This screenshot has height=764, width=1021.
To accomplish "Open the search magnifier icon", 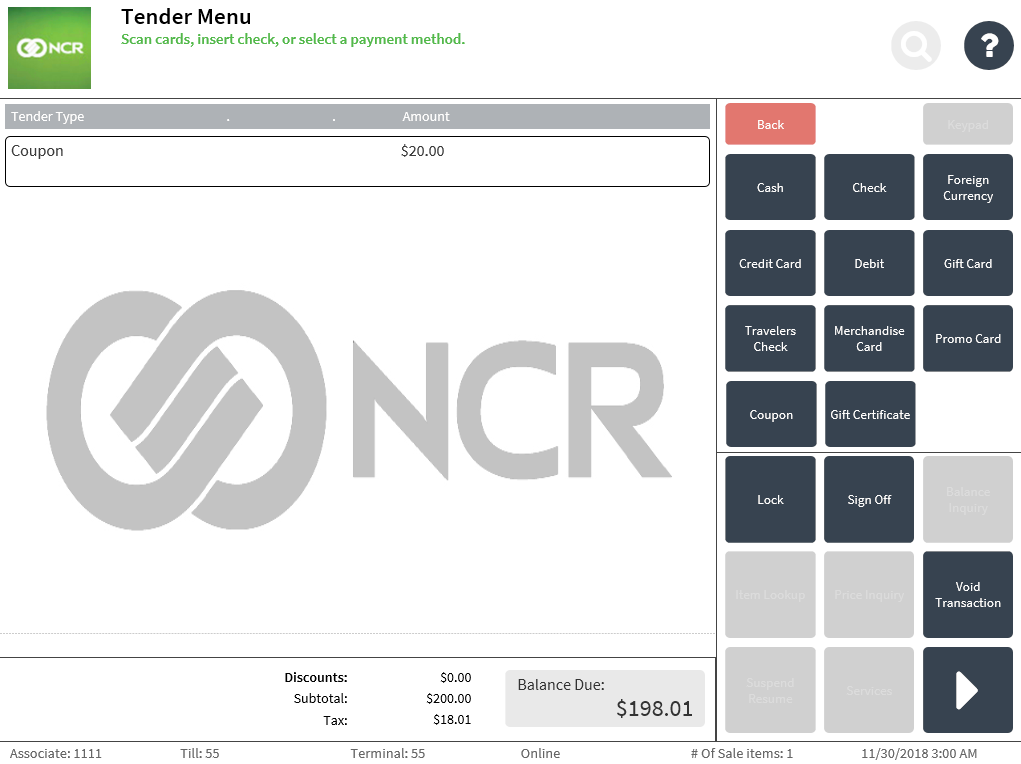I will 916,46.
